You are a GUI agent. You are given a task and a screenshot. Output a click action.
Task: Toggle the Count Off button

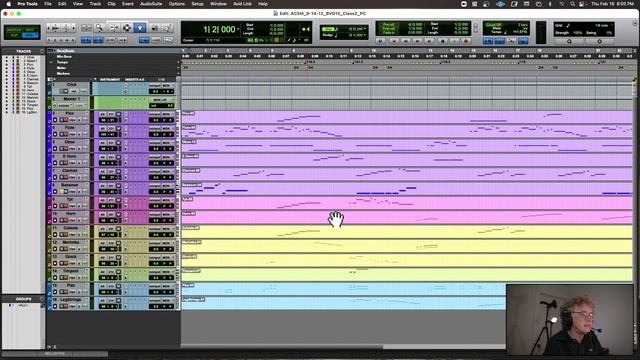click(x=494, y=25)
